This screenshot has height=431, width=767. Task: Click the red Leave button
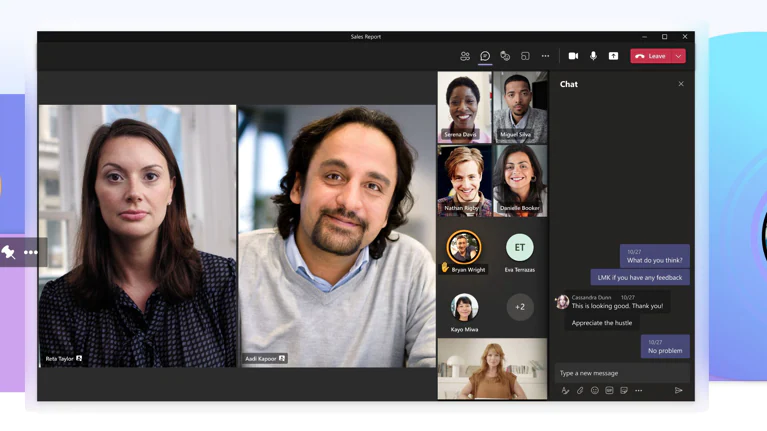(x=651, y=56)
